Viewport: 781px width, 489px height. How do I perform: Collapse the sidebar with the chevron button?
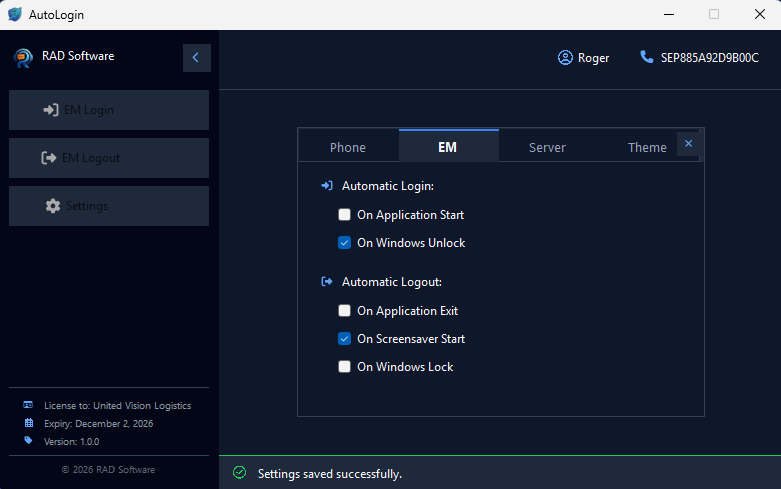(197, 58)
